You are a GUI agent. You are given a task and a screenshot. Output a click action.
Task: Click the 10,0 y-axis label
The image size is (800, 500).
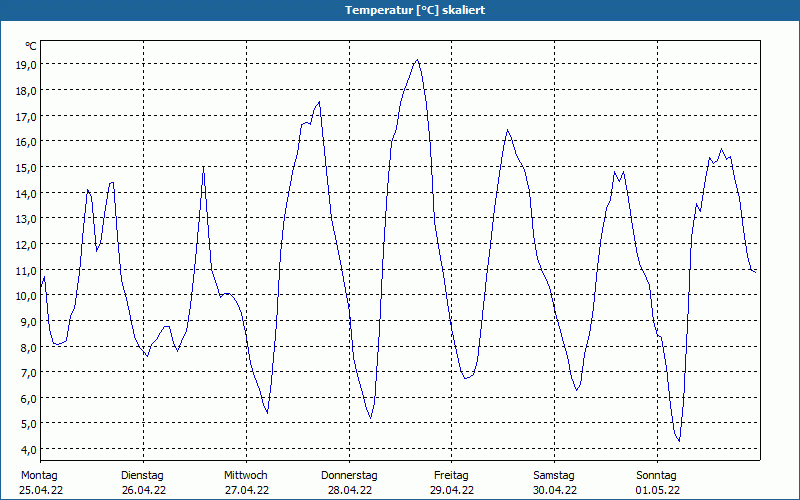pyautogui.click(x=26, y=295)
